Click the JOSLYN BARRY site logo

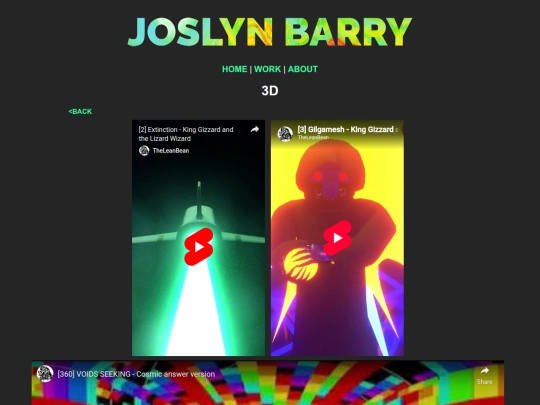tap(270, 32)
